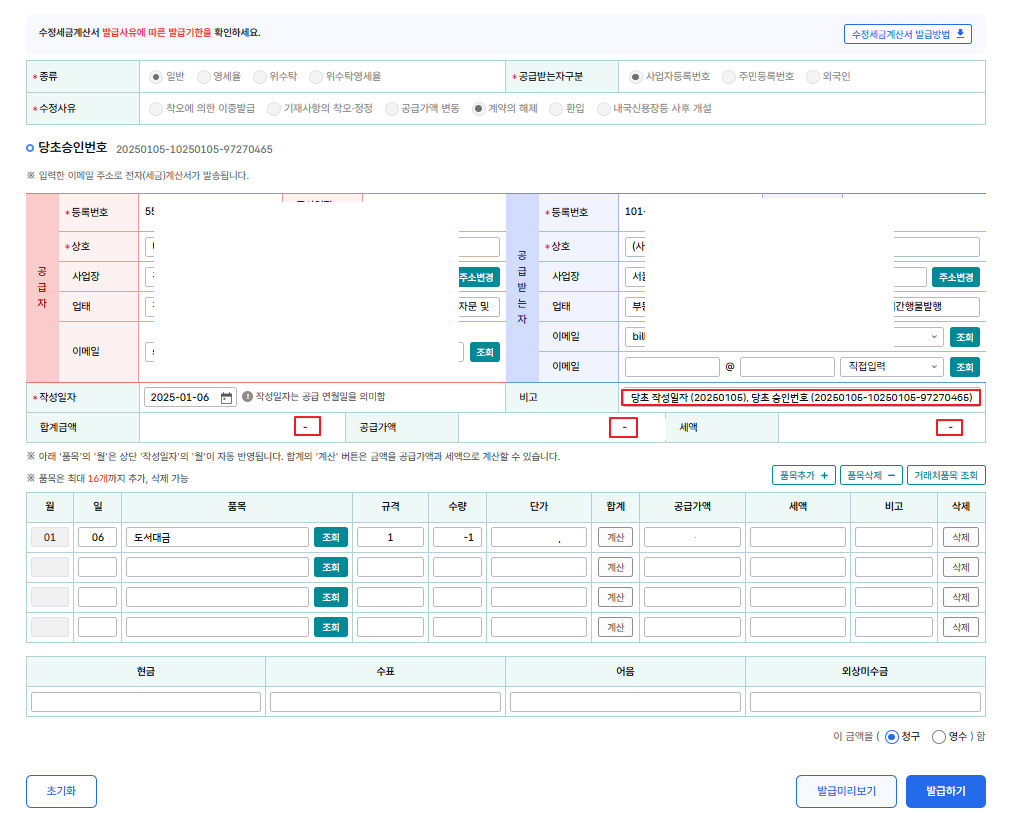Screen dimensions: 1011x819
Task: Click the 월 cell showing 01
Action: point(50,537)
